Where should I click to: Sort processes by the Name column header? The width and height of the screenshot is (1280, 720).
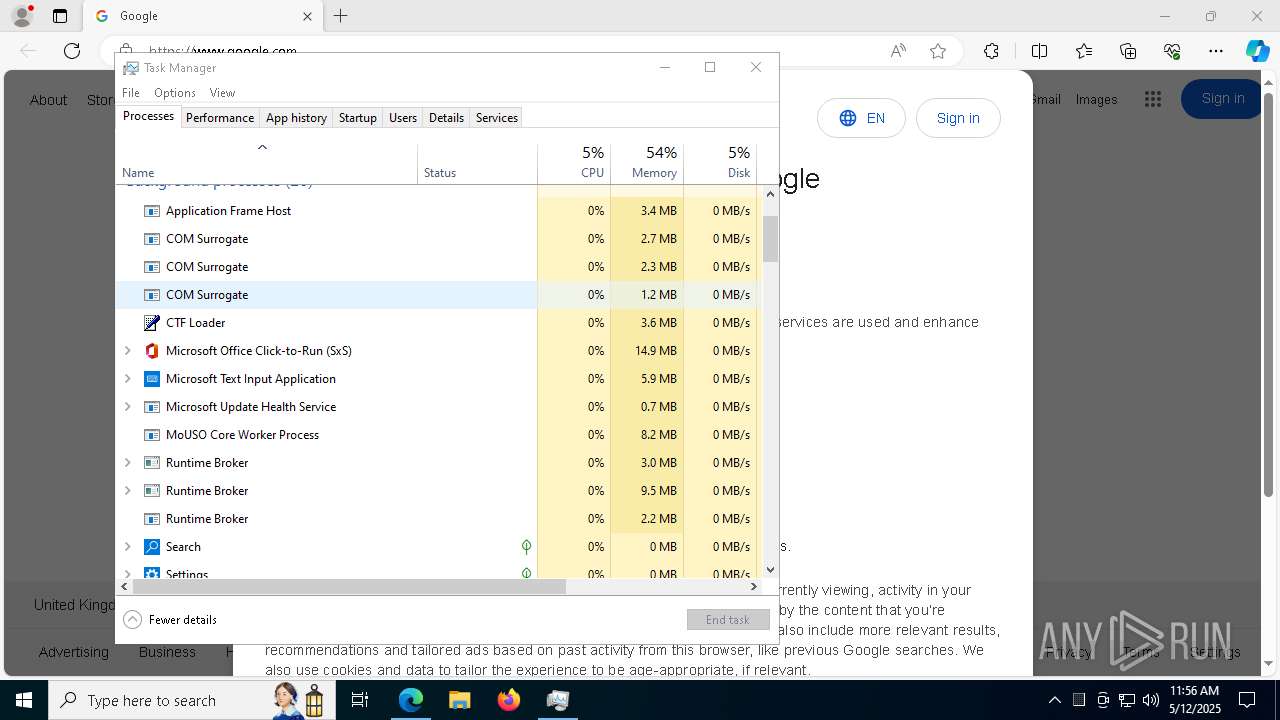coord(266,163)
